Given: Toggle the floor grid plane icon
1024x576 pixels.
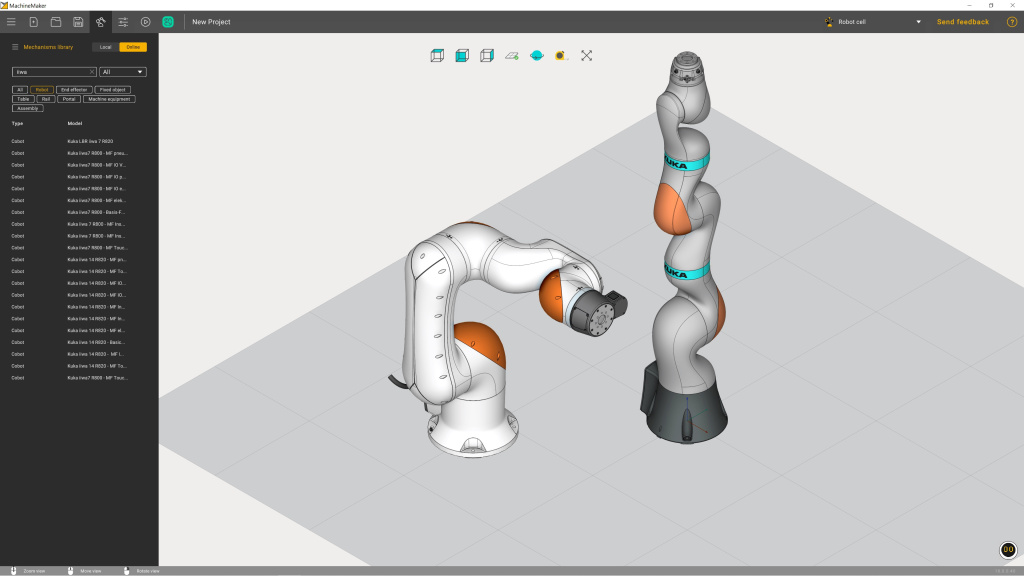Looking at the screenshot, I should (x=511, y=56).
